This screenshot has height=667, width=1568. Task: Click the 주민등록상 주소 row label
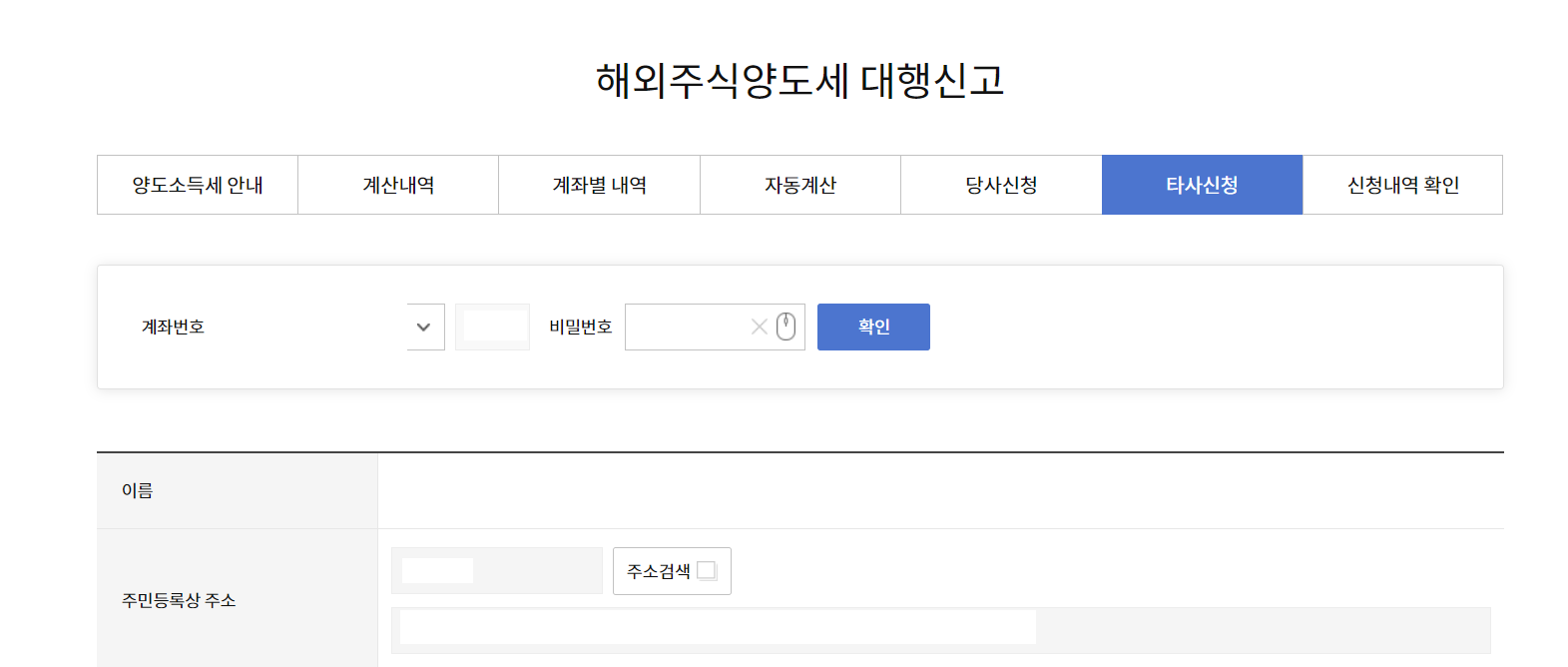click(x=179, y=600)
